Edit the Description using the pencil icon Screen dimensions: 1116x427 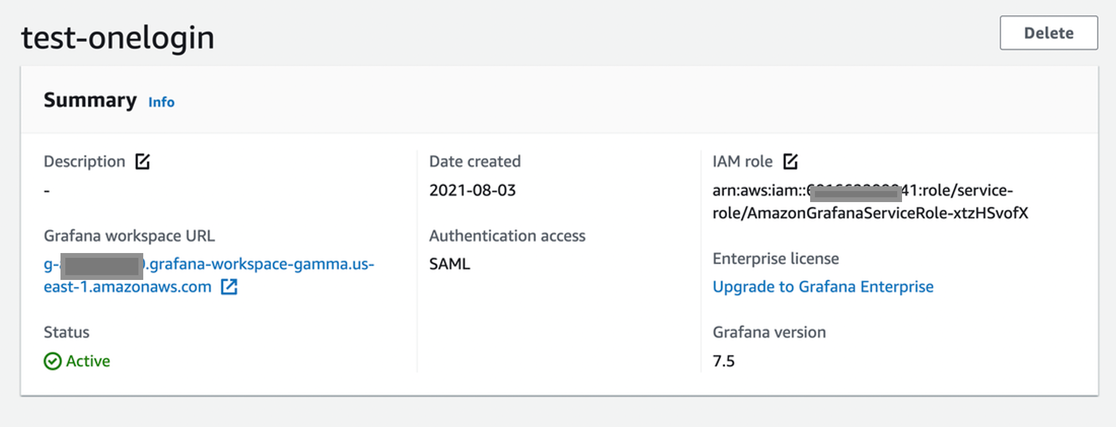(142, 161)
